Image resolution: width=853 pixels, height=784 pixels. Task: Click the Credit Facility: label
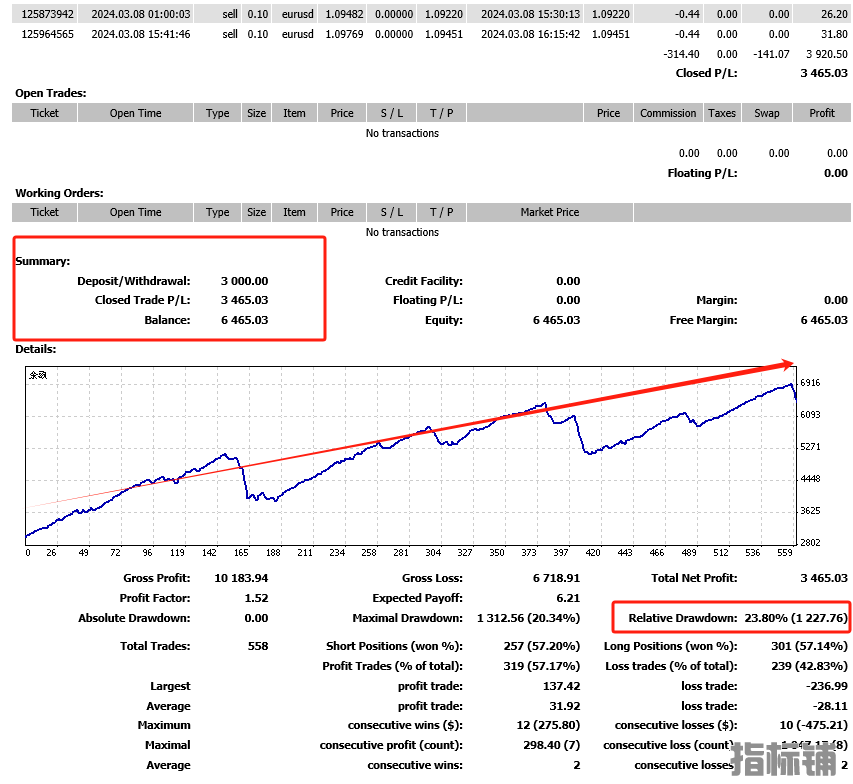[x=424, y=281]
